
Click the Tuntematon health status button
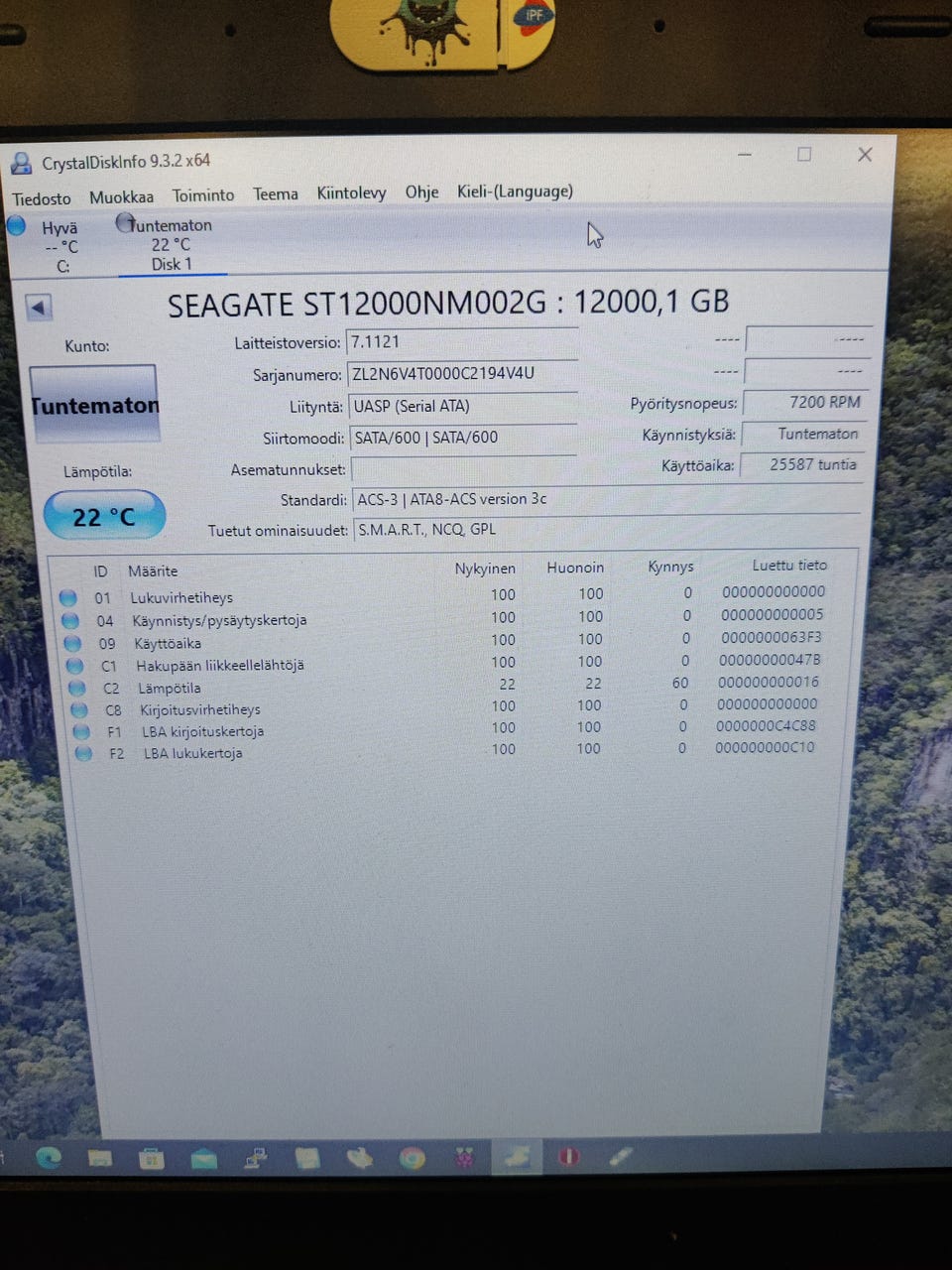click(x=95, y=405)
